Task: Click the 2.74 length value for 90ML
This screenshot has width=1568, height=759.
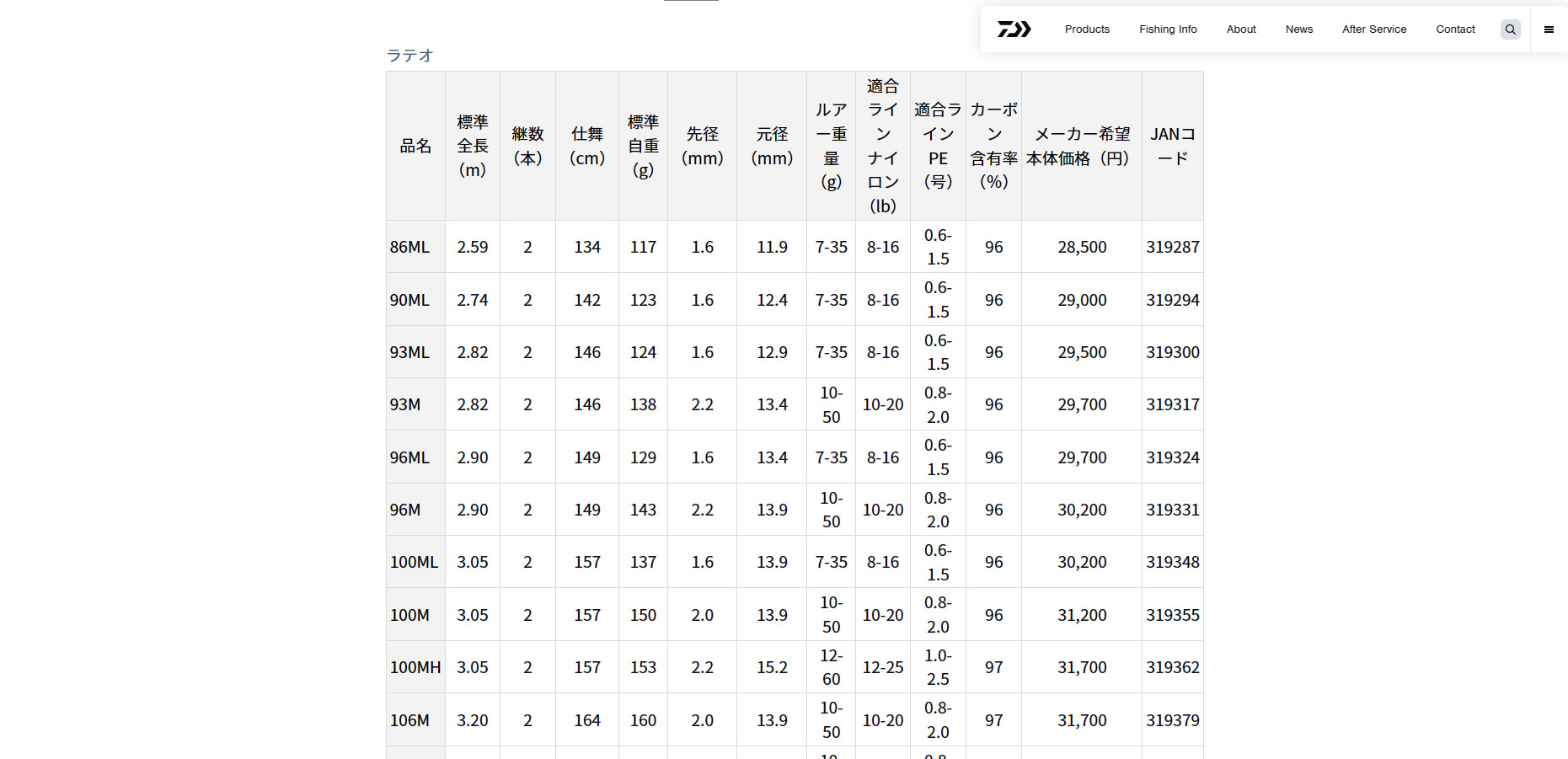Action: click(x=473, y=300)
